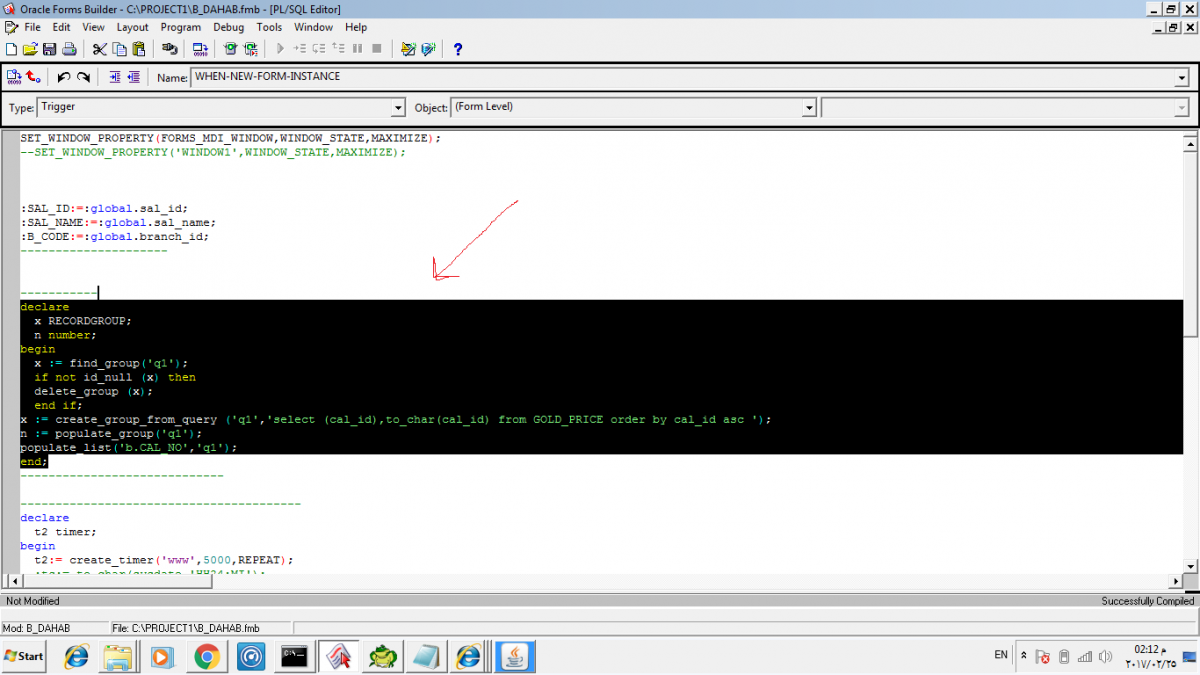Click the editor's vertical scrollbar down arrow

click(x=1190, y=566)
